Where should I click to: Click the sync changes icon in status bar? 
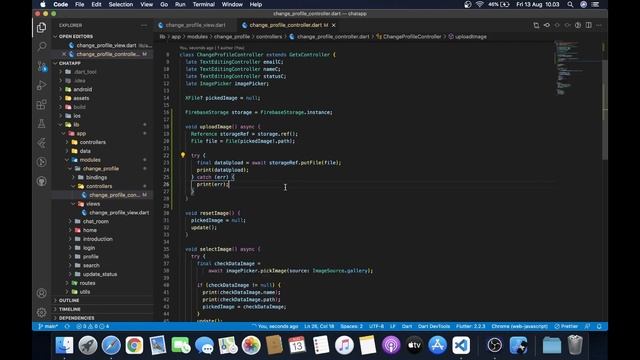click(67, 327)
